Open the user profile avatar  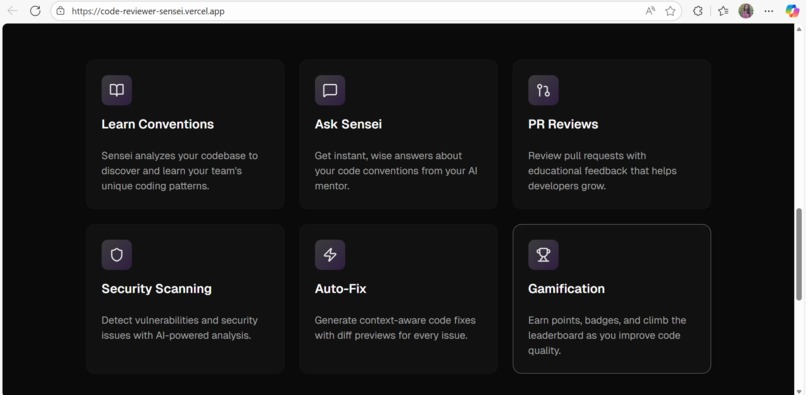coord(746,11)
